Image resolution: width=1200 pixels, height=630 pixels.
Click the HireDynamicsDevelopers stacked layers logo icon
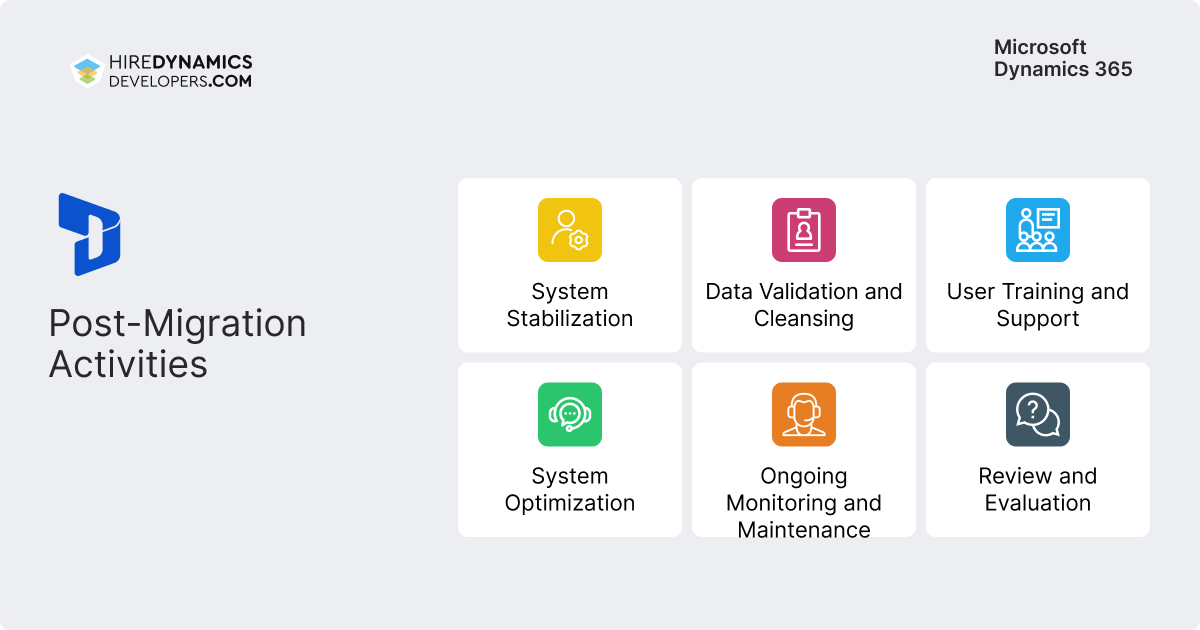[88, 71]
